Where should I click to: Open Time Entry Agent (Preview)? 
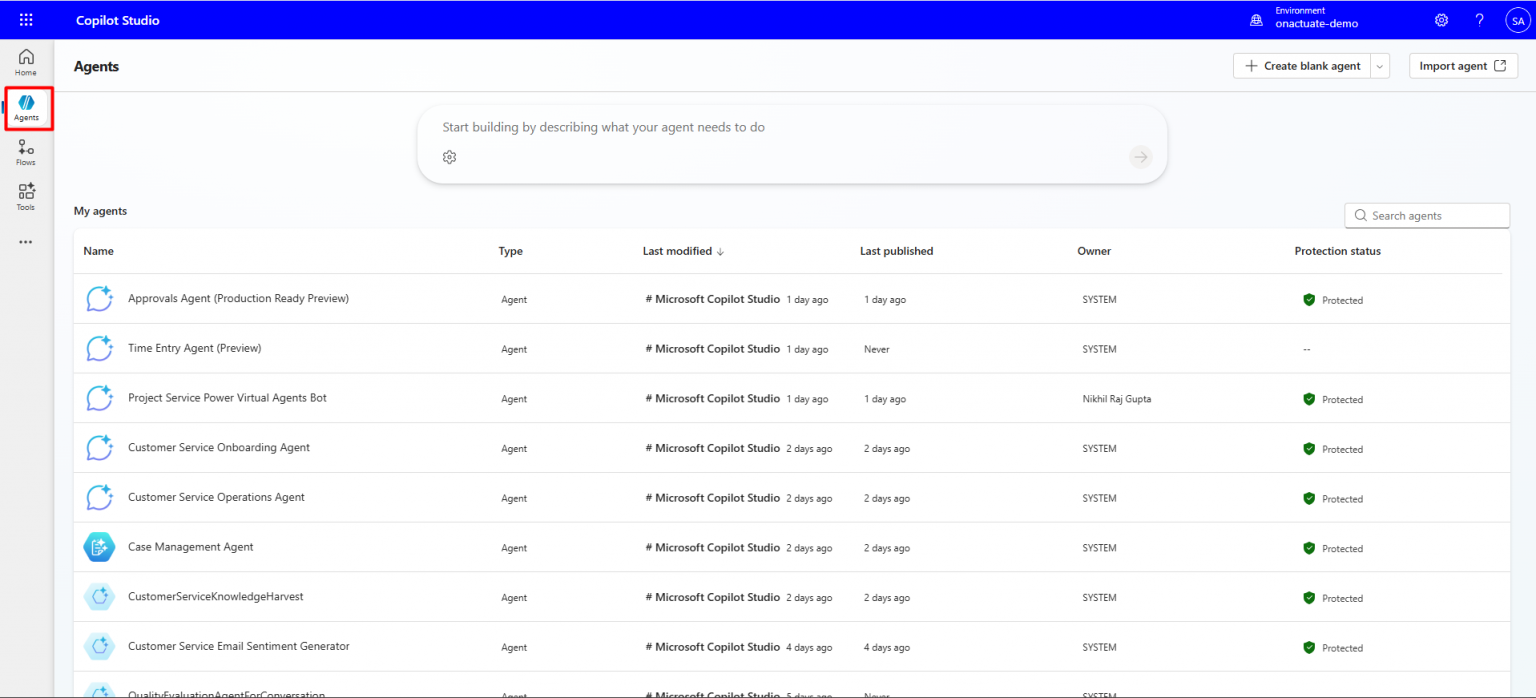click(x=194, y=348)
